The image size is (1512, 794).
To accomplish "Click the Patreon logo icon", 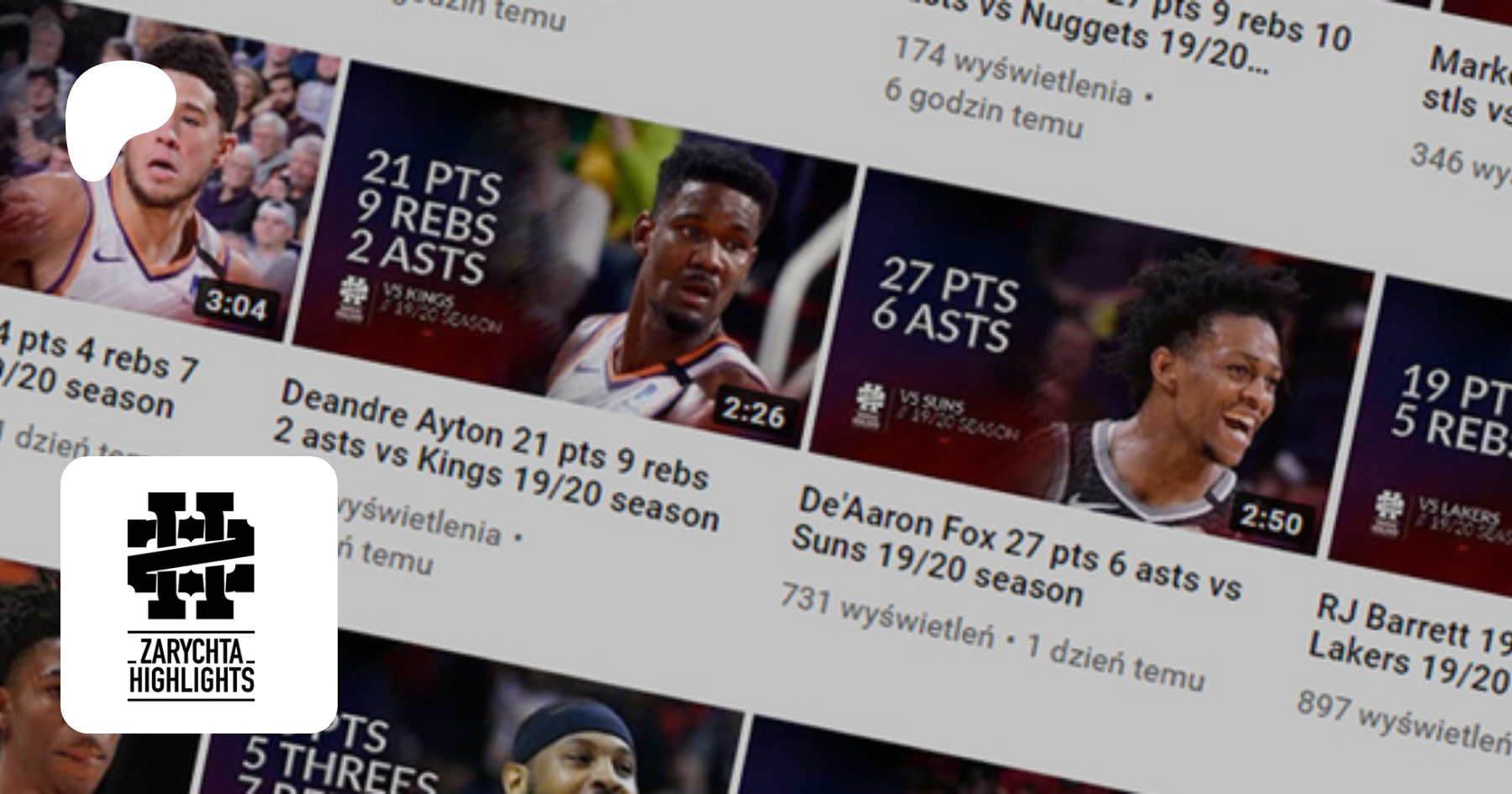I will pos(120,118).
